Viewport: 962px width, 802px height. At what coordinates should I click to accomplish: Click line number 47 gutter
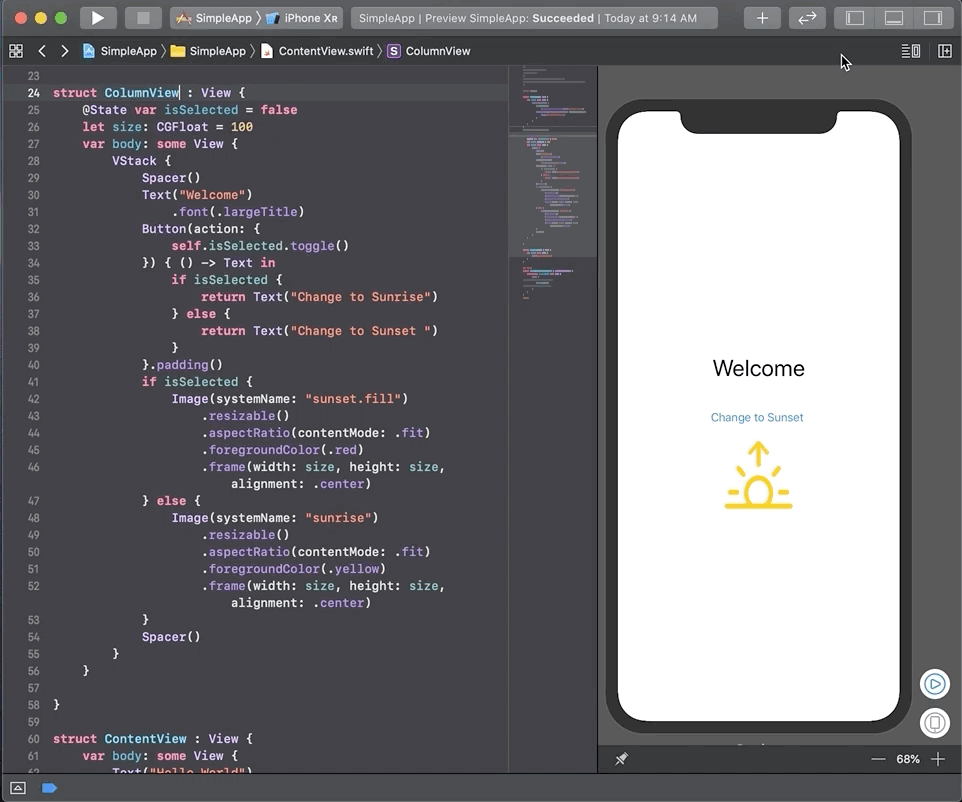33,501
